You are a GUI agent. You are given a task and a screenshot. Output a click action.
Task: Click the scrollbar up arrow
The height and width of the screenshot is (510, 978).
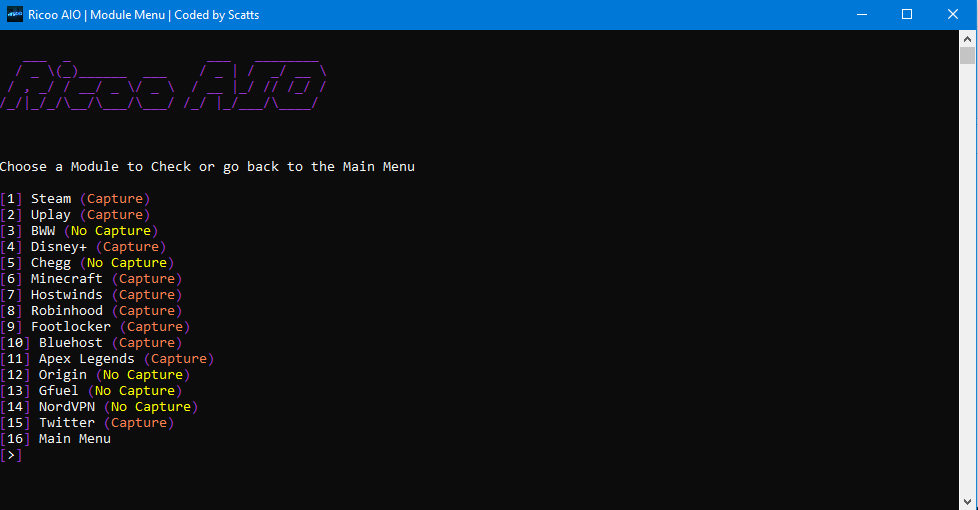[x=967, y=39]
